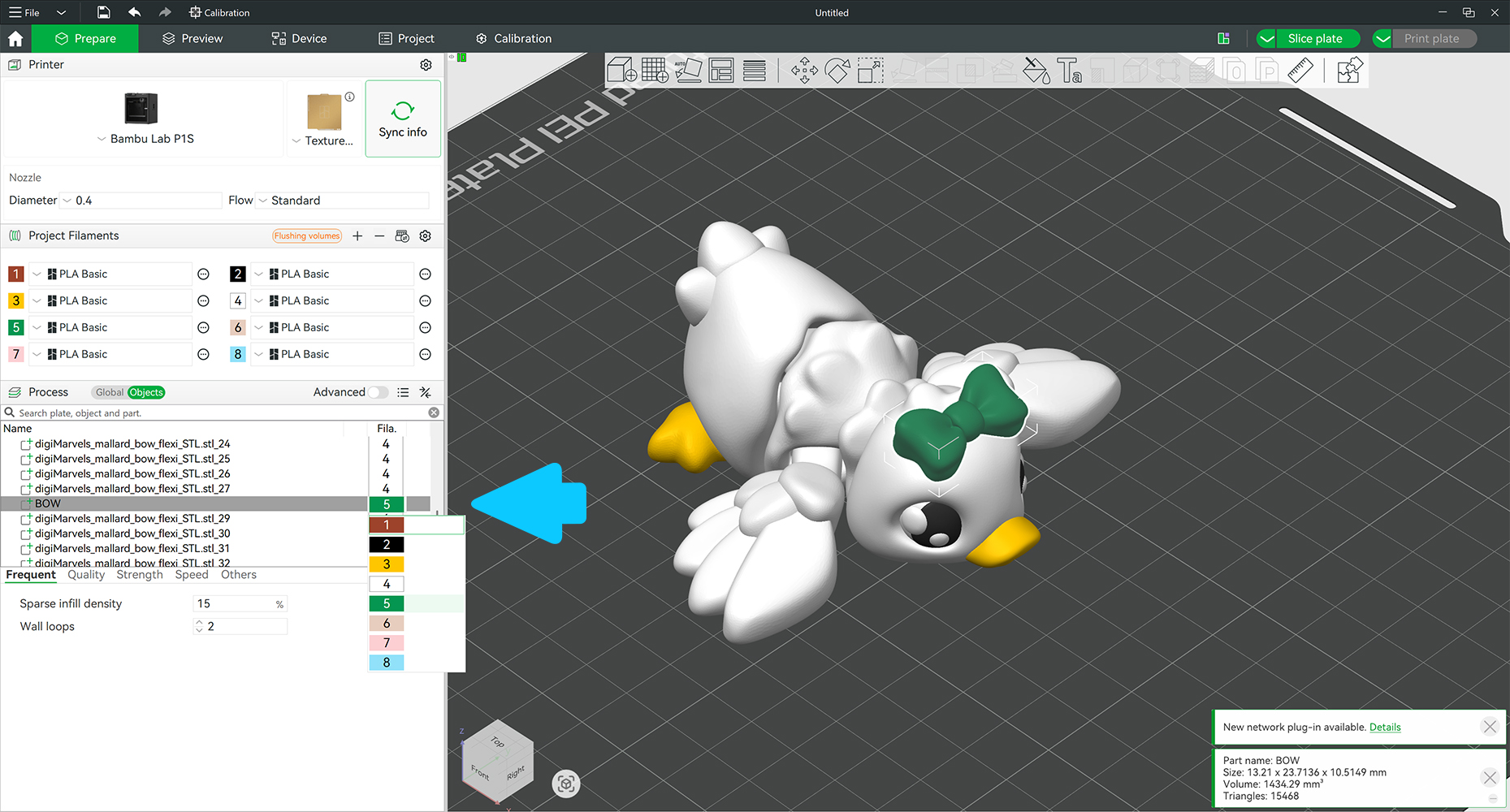Switch to the Preview tab
The width and height of the screenshot is (1510, 812).
click(193, 38)
